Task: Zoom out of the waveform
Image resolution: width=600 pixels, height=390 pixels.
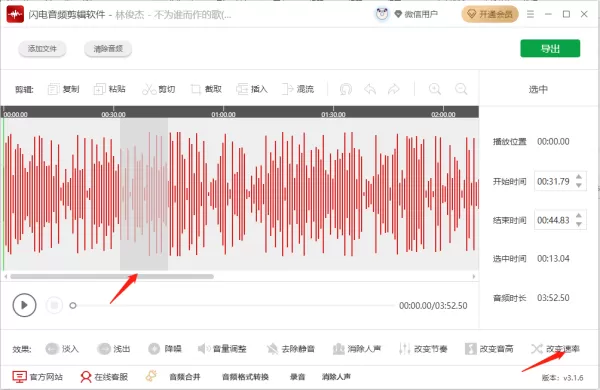Action: click(461, 89)
